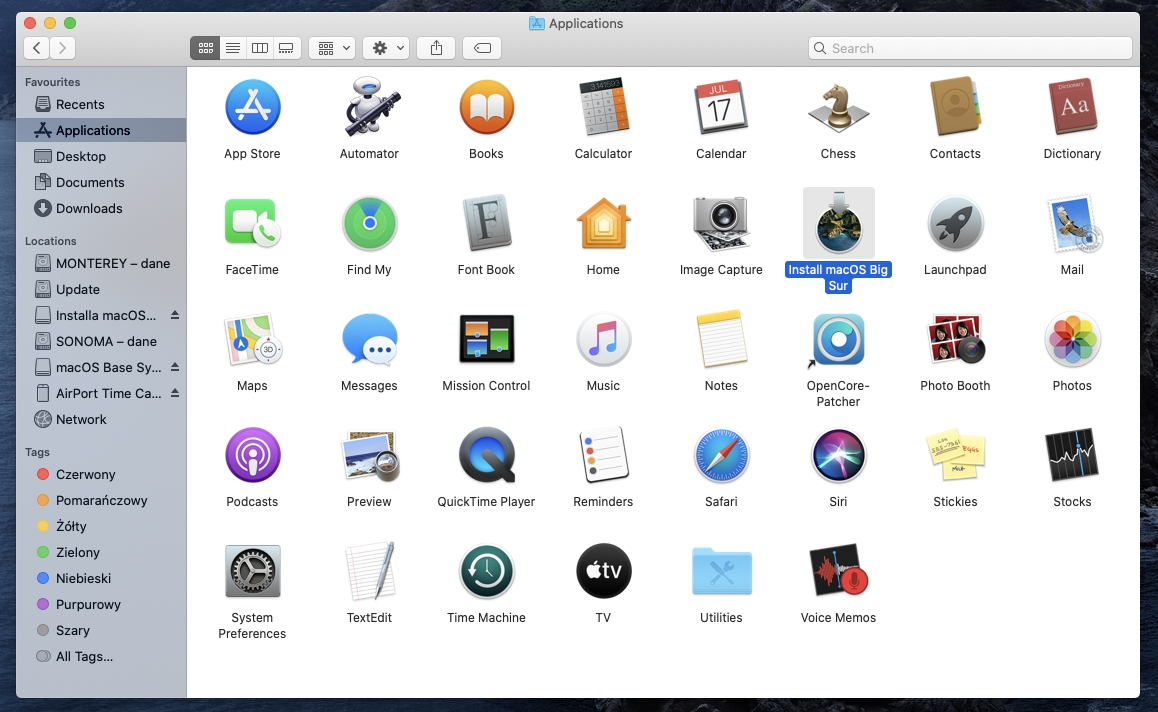The image size is (1158, 712).
Task: Click the Font Book app icon
Action: tap(486, 223)
